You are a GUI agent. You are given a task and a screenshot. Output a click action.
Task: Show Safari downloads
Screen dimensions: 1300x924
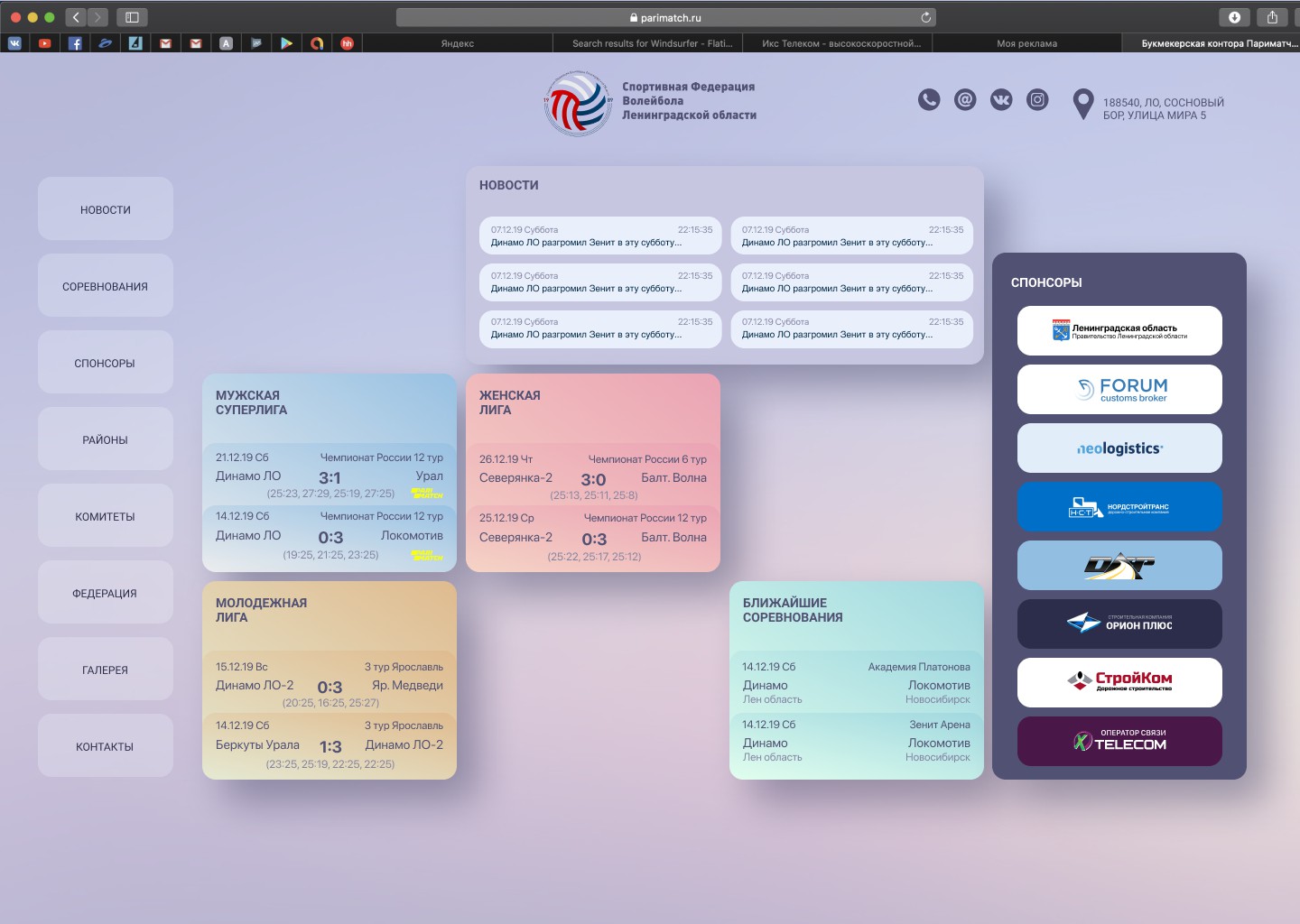(x=1234, y=17)
